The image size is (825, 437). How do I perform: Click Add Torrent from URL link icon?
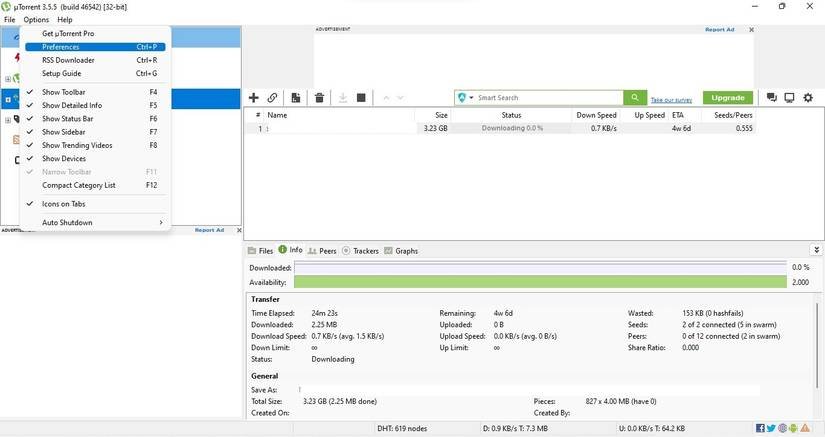(272, 98)
